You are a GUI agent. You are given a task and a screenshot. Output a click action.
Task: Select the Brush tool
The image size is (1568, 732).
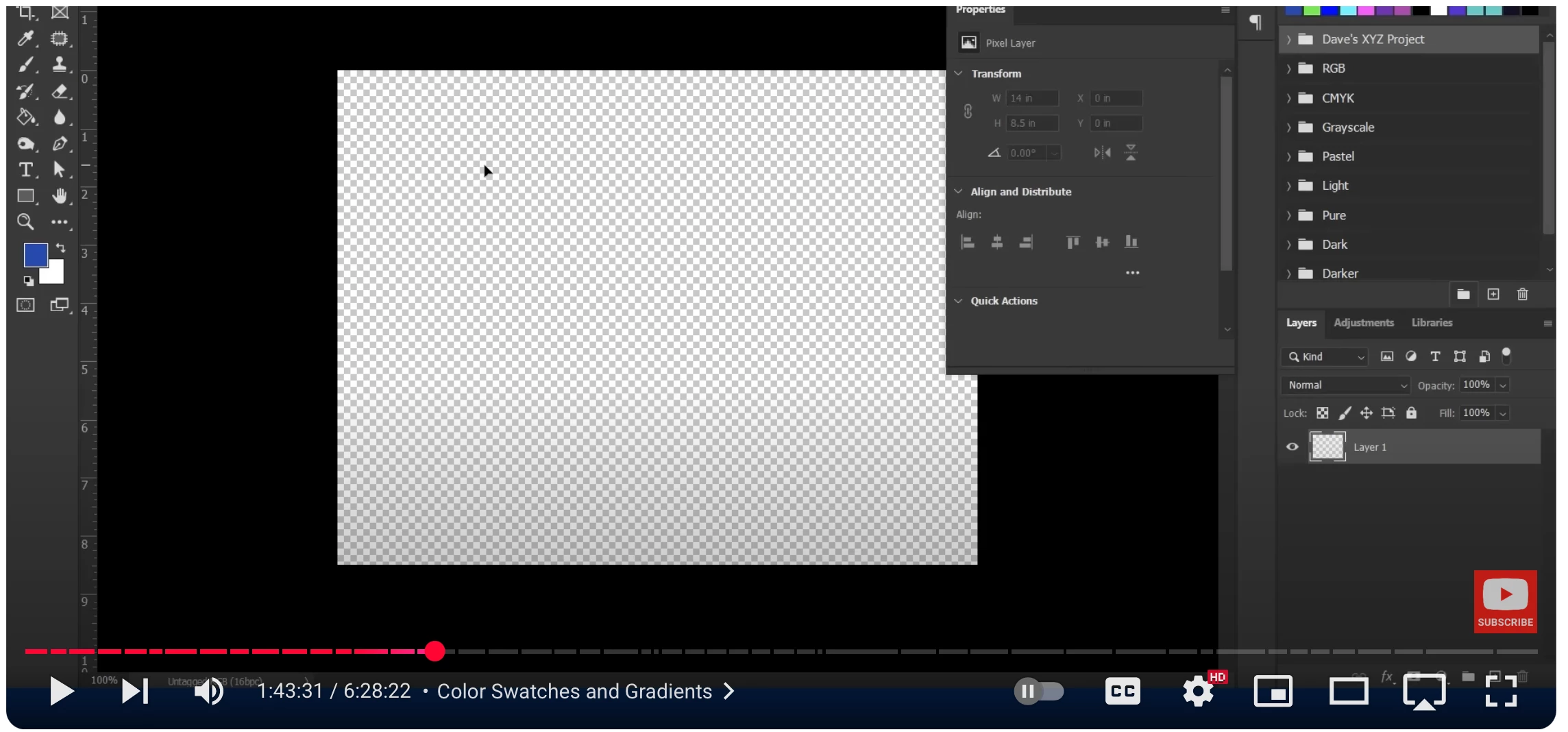pos(25,64)
